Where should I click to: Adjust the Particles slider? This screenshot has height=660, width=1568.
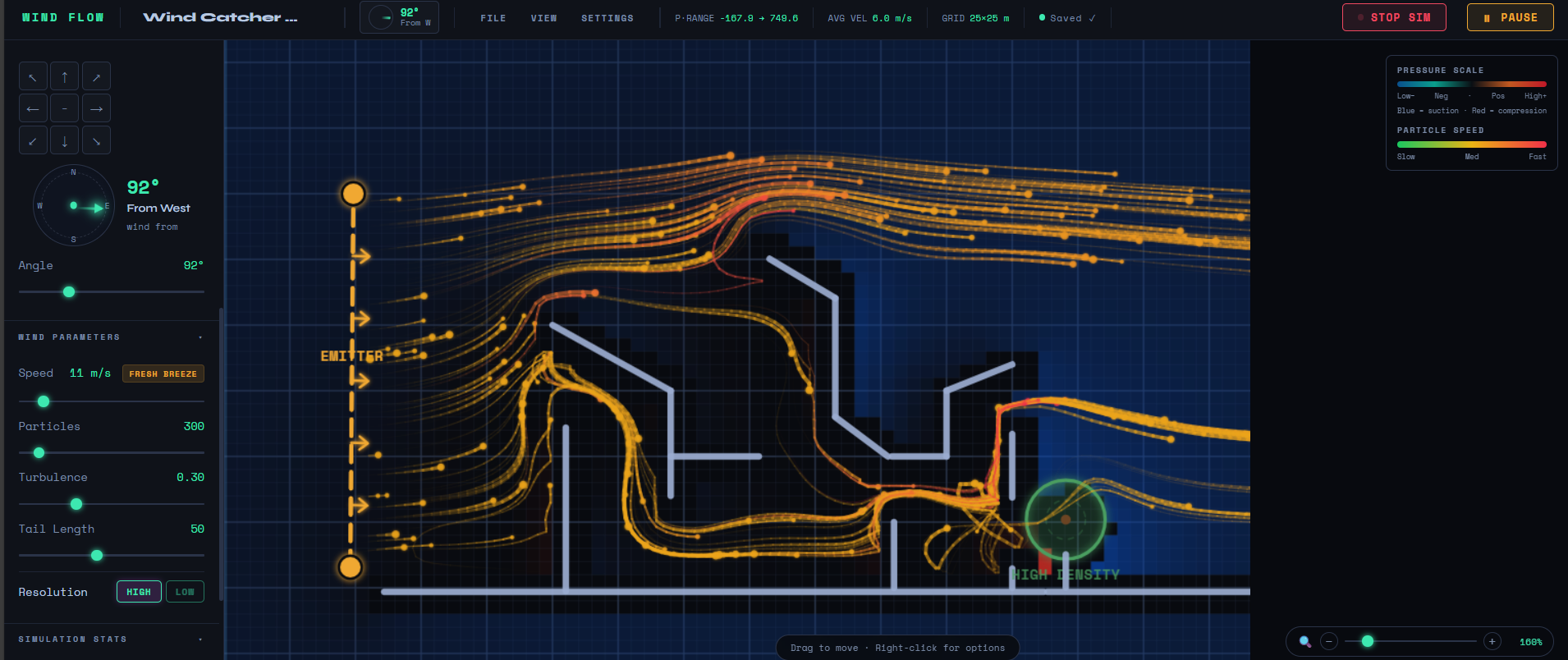(x=112, y=452)
